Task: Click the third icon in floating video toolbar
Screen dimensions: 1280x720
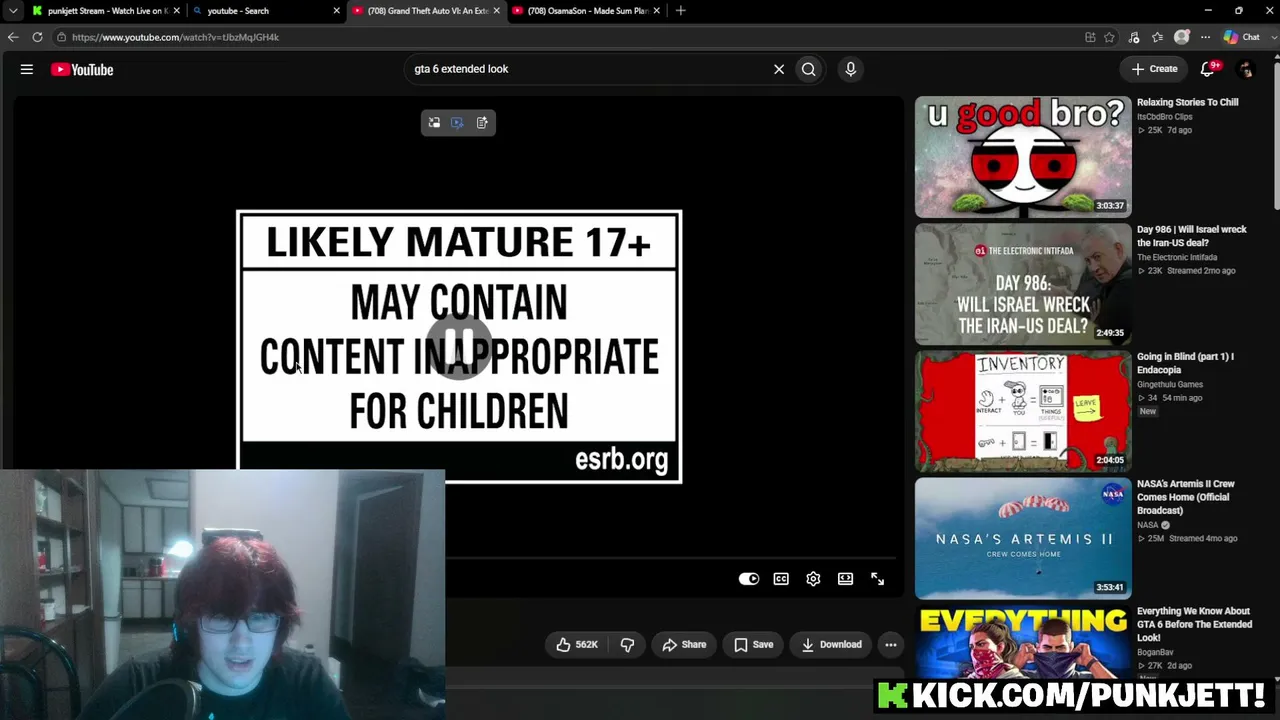Action: coord(482,123)
